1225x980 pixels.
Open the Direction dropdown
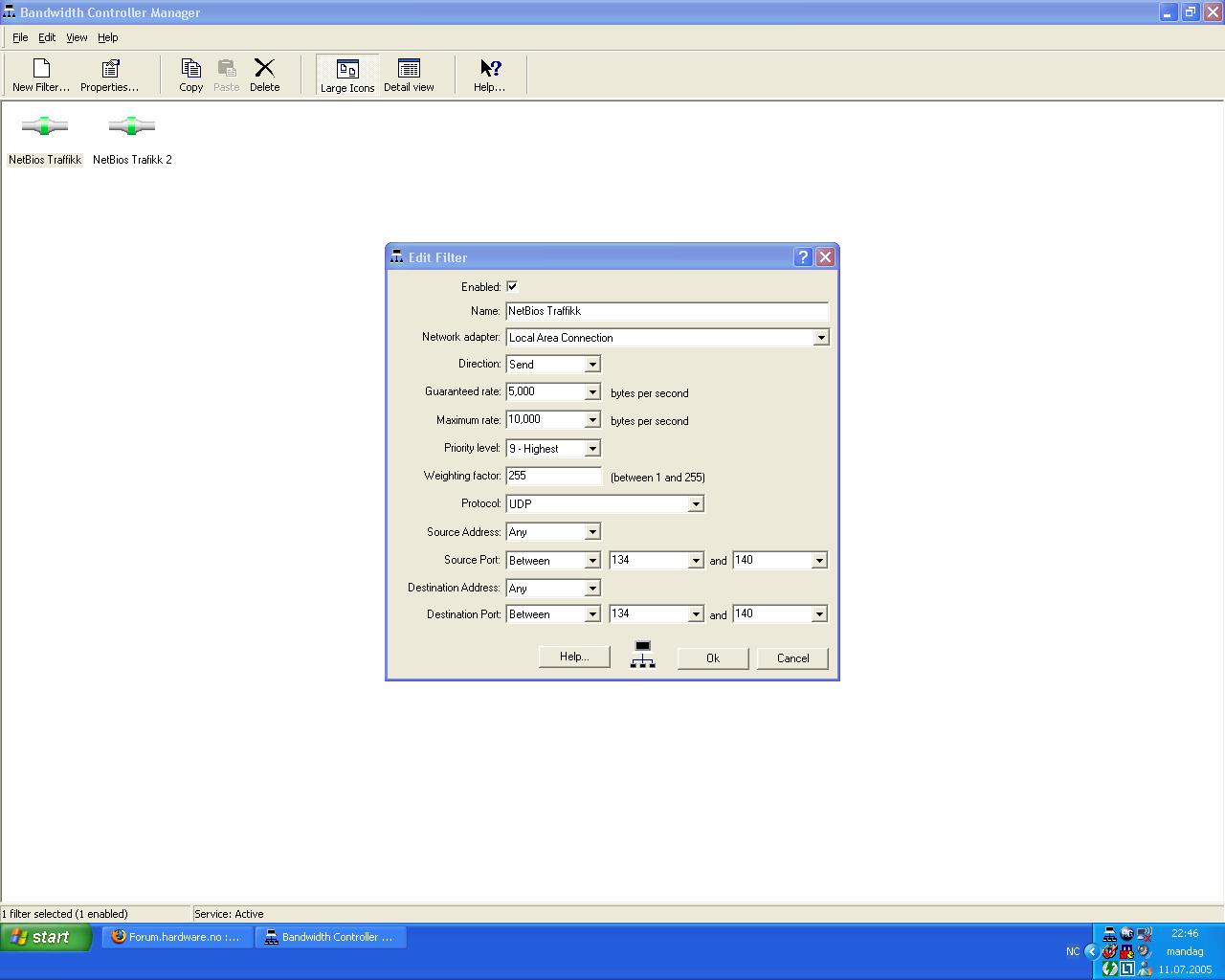[591, 365]
